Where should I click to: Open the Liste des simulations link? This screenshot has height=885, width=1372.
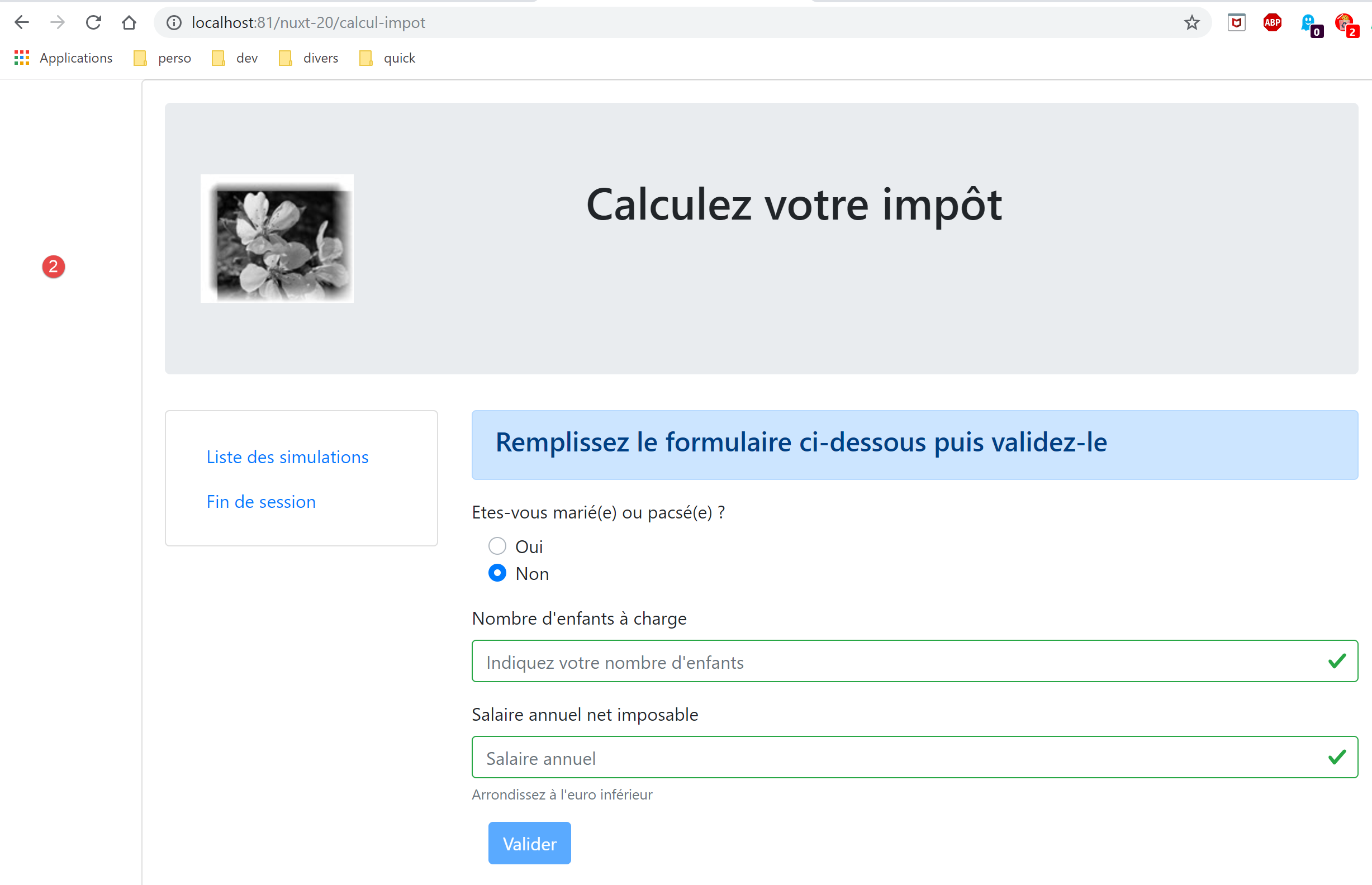[287, 457]
